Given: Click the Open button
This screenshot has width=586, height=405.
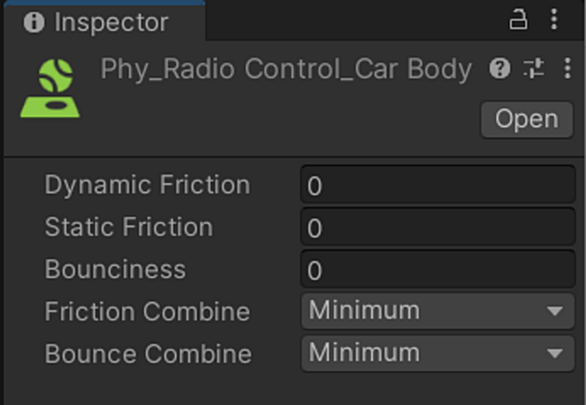Looking at the screenshot, I should click(x=527, y=120).
